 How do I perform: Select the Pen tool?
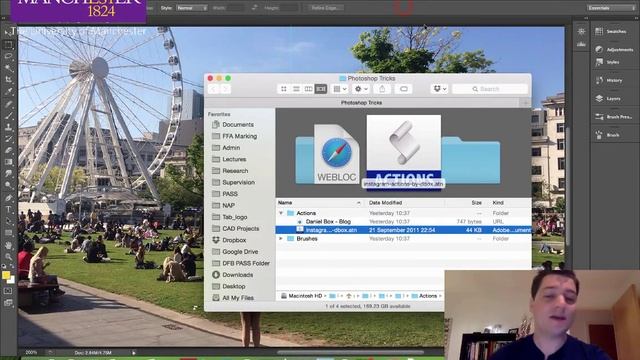[8, 198]
